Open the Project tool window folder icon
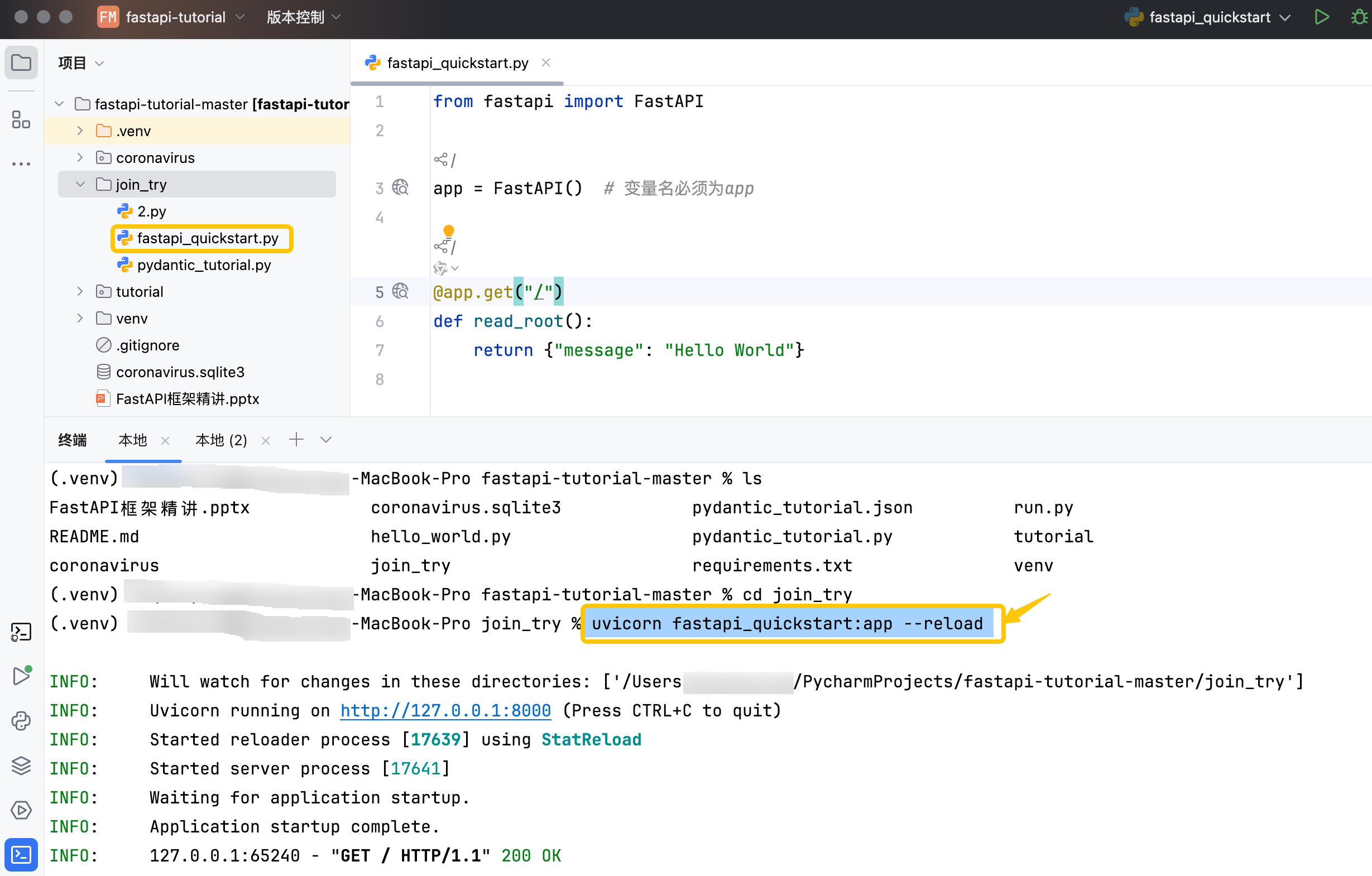This screenshot has width=1372, height=876. [21, 62]
